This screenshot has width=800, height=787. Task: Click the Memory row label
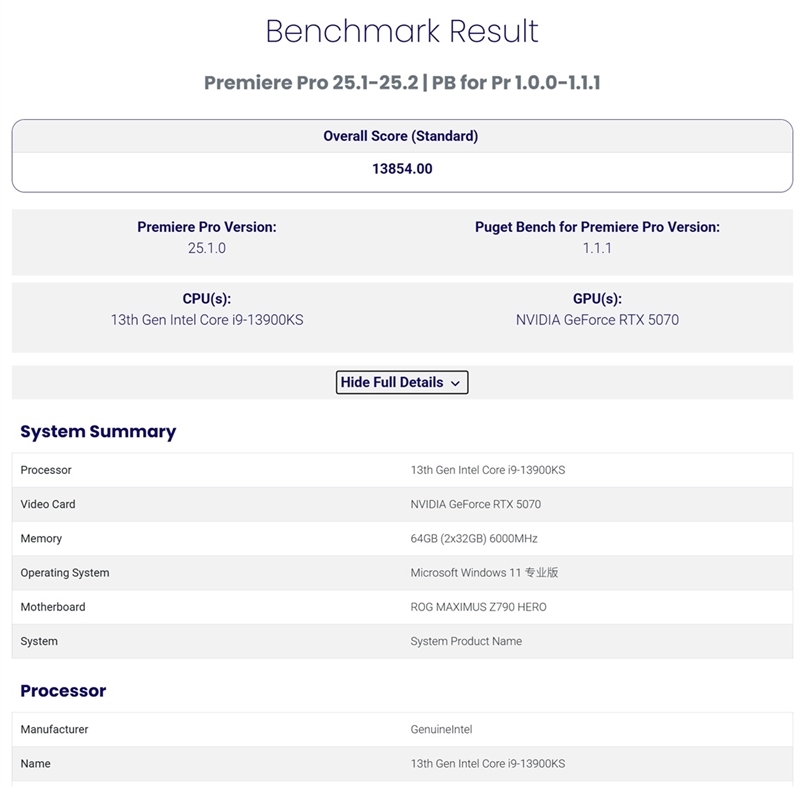pyautogui.click(x=41, y=539)
